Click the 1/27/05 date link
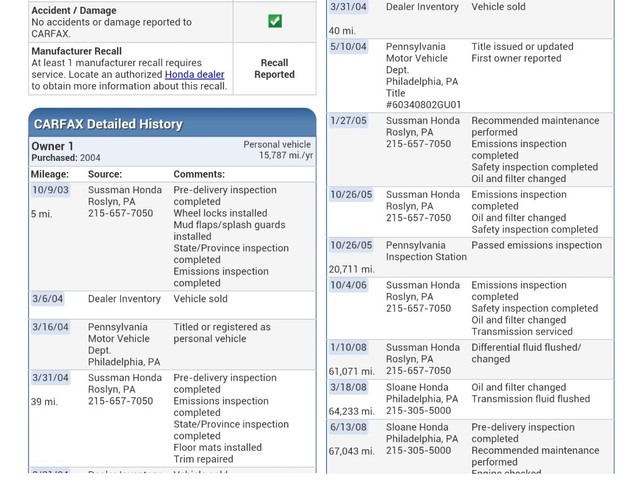 coord(348,121)
